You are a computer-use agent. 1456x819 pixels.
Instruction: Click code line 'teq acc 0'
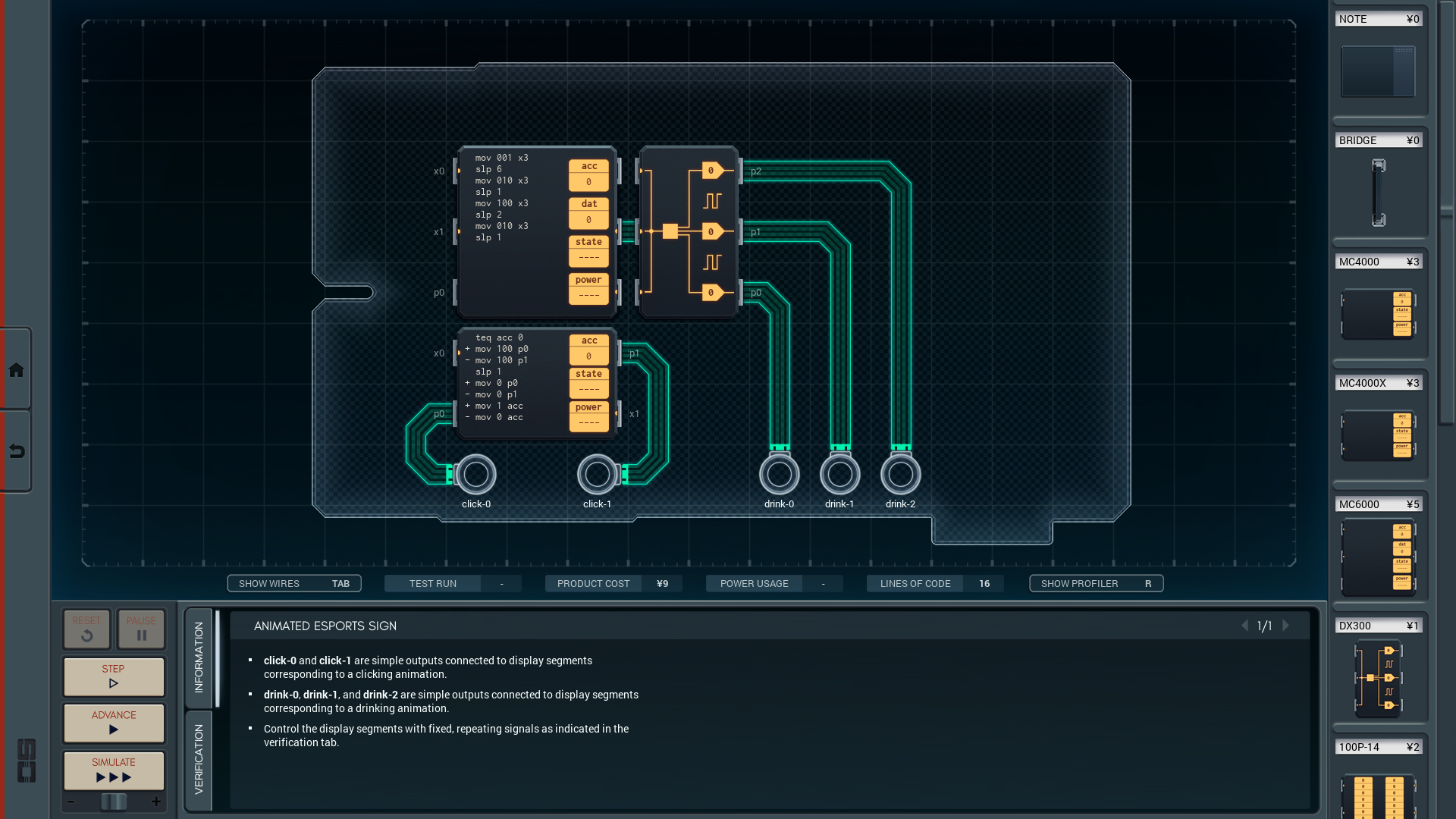(499, 337)
